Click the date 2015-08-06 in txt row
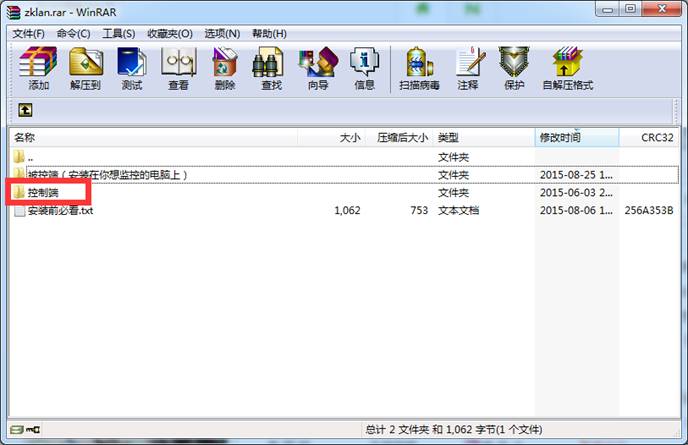688x445 pixels. 576,211
